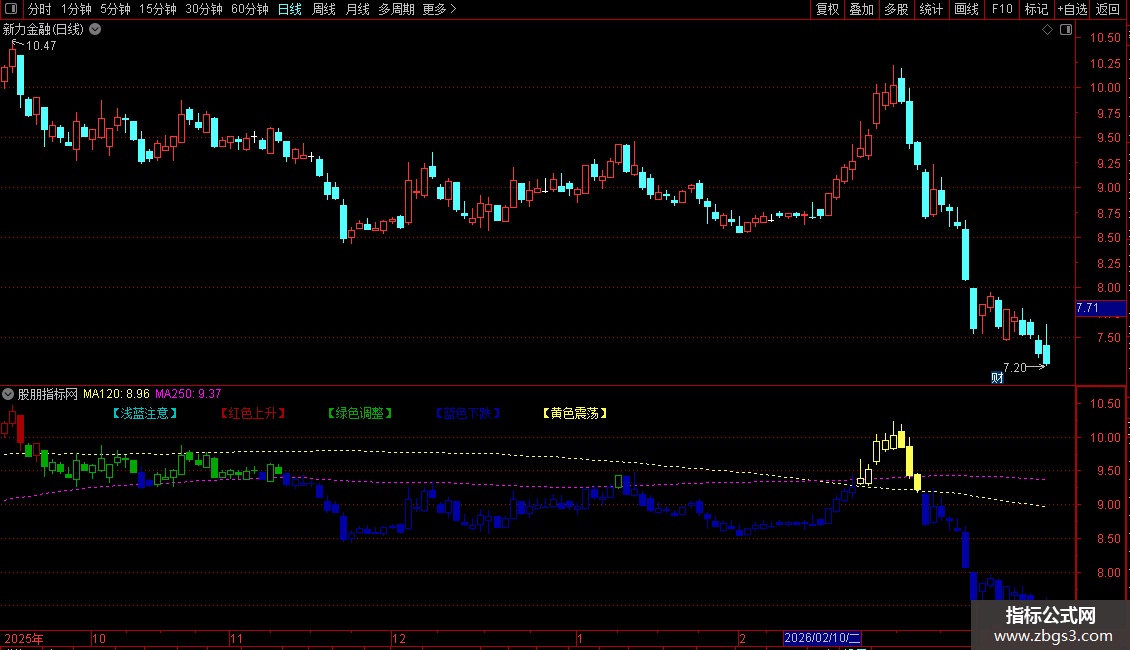
Task: Click the 新力金融(日线) chart title
Action: (43, 30)
